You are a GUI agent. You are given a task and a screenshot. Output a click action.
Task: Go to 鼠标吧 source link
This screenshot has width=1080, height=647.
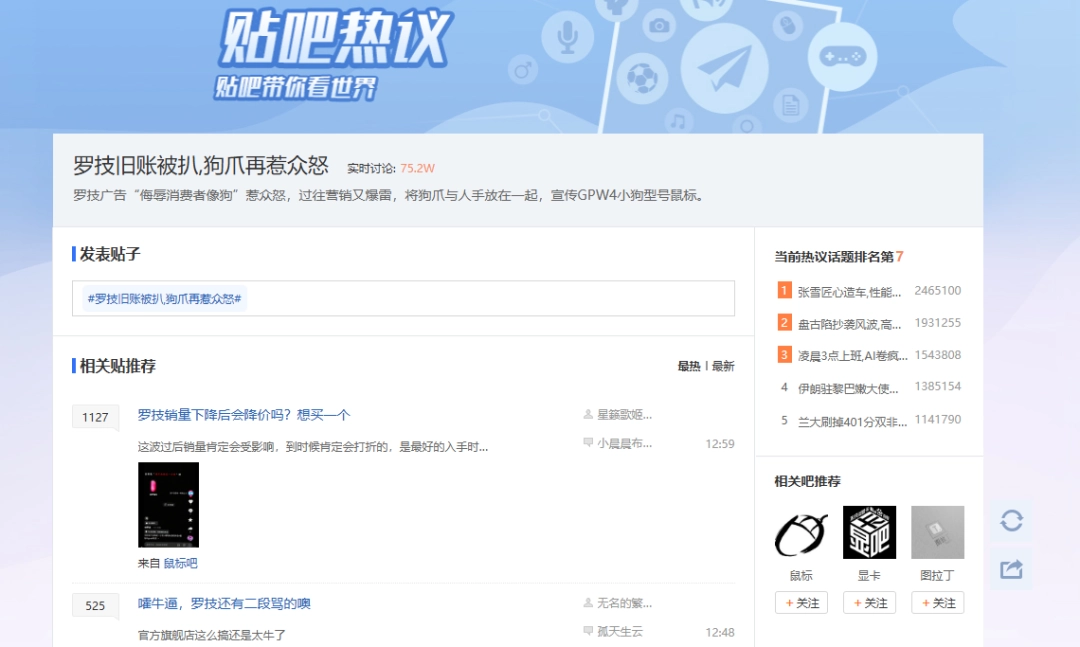pyautogui.click(x=180, y=564)
